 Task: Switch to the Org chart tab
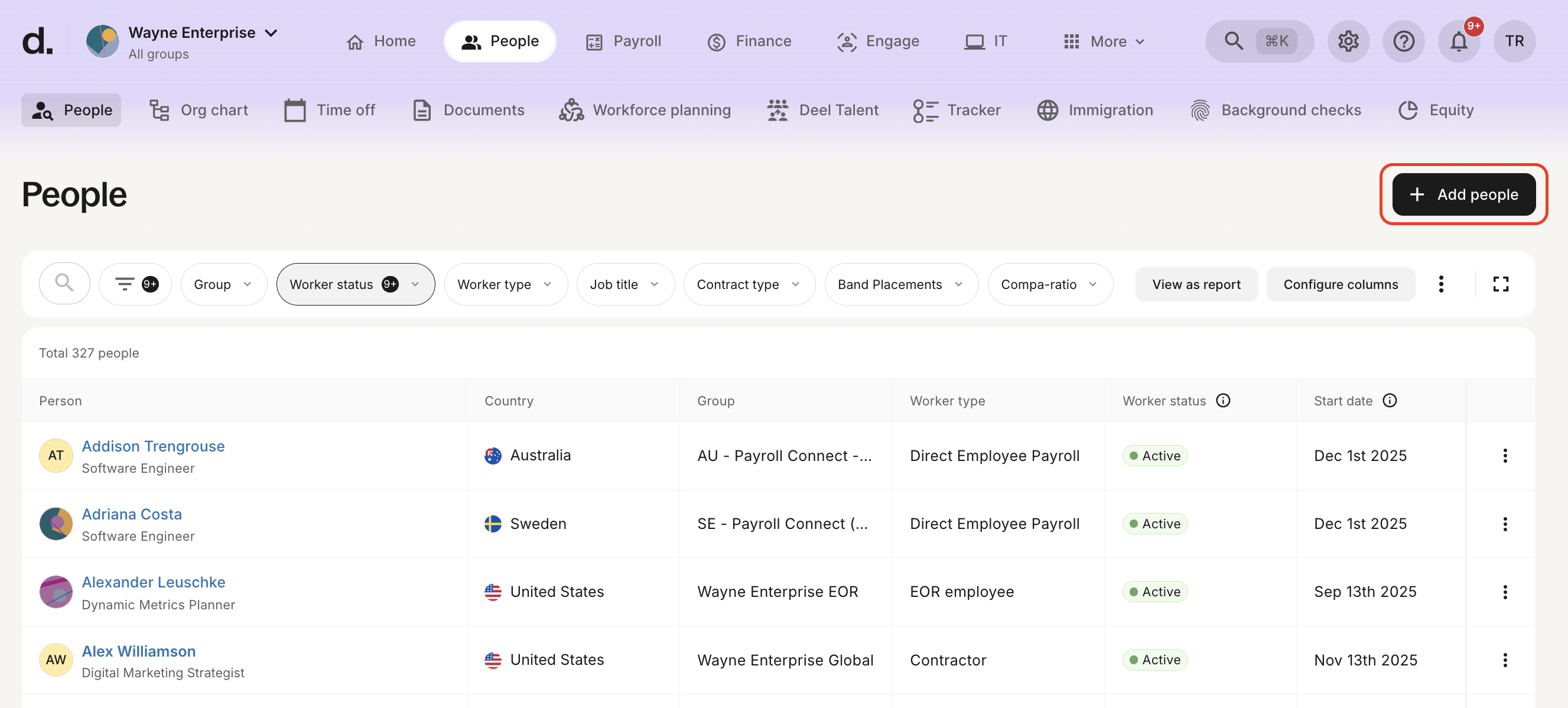(x=199, y=110)
